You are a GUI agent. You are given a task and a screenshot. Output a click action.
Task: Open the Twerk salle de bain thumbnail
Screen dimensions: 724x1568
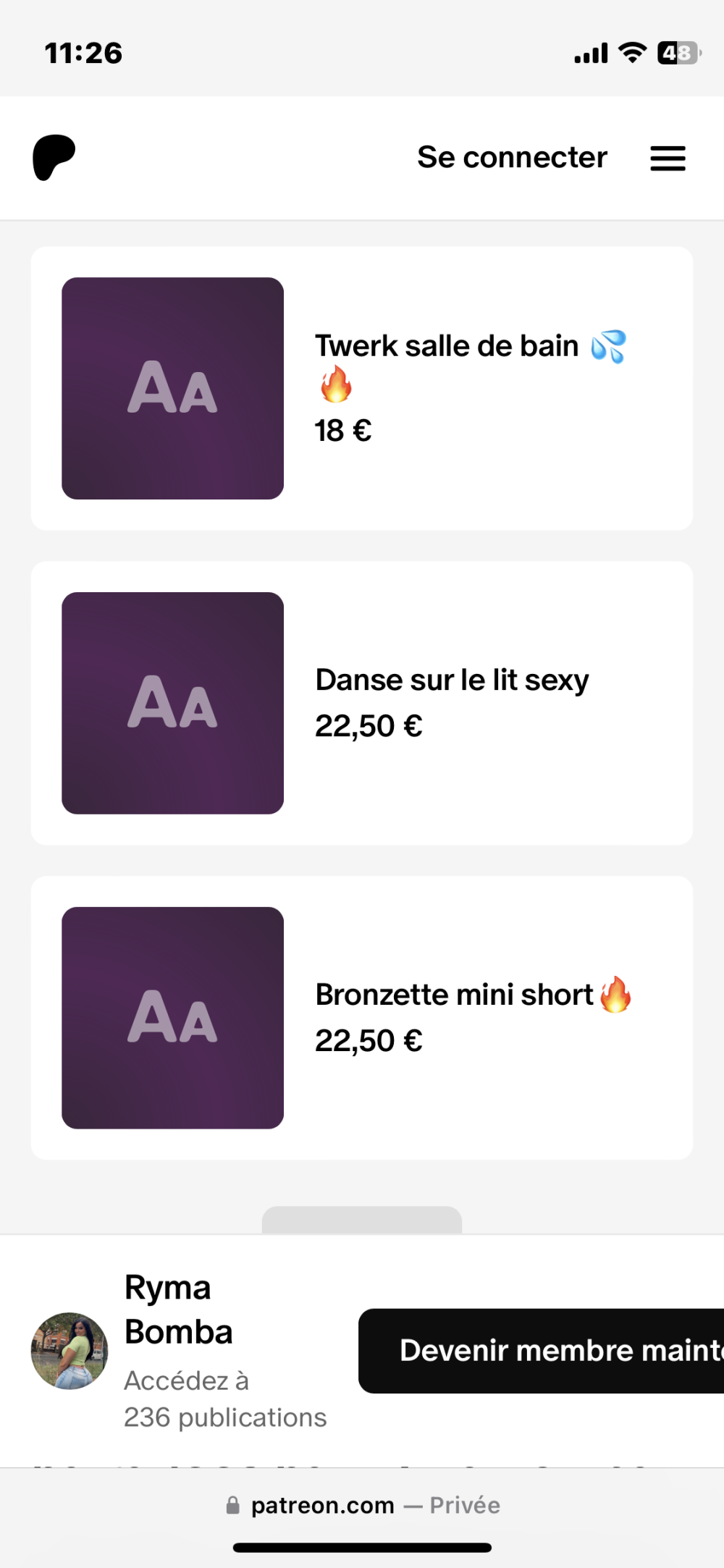point(172,388)
